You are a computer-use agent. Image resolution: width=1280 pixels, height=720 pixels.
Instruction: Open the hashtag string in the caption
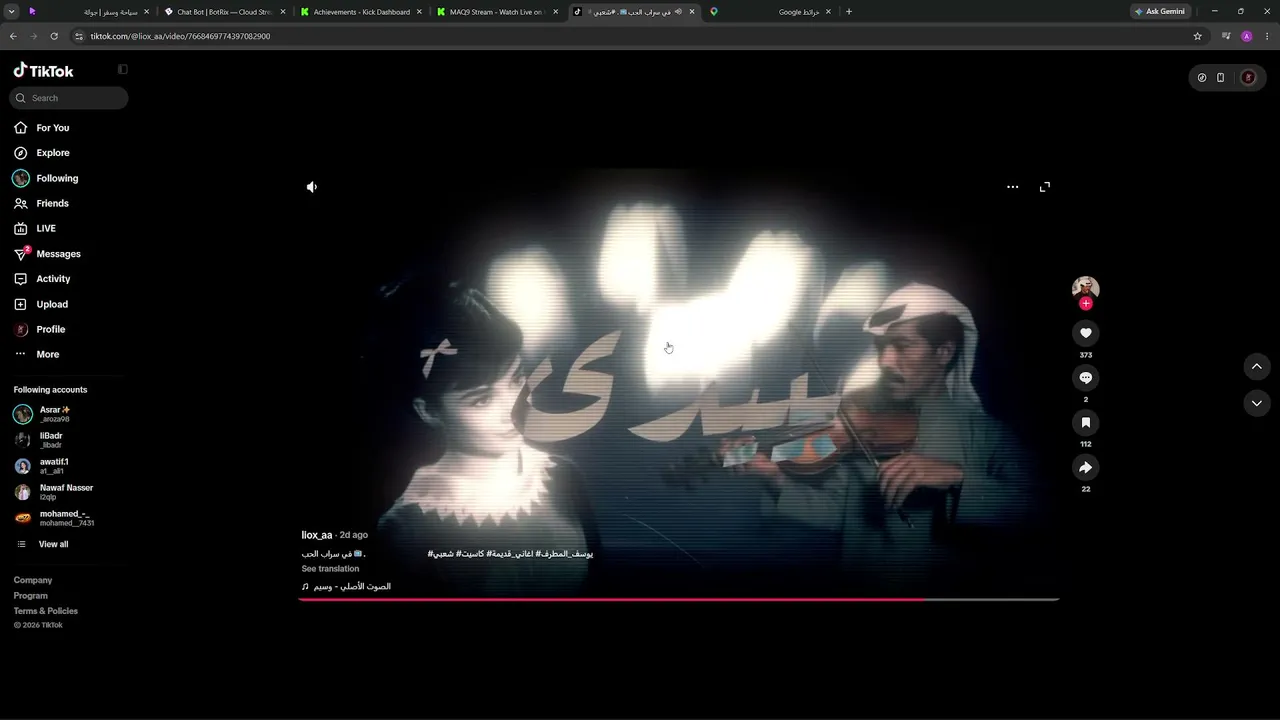(510, 553)
